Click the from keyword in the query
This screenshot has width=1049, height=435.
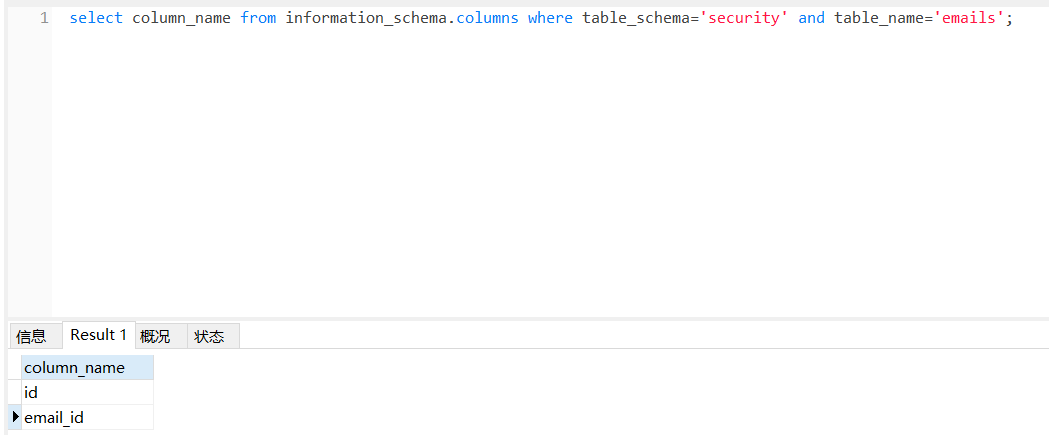(258, 18)
